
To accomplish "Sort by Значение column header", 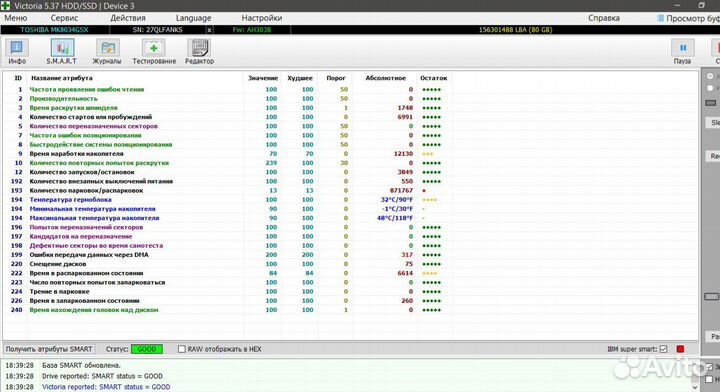I will [263, 78].
